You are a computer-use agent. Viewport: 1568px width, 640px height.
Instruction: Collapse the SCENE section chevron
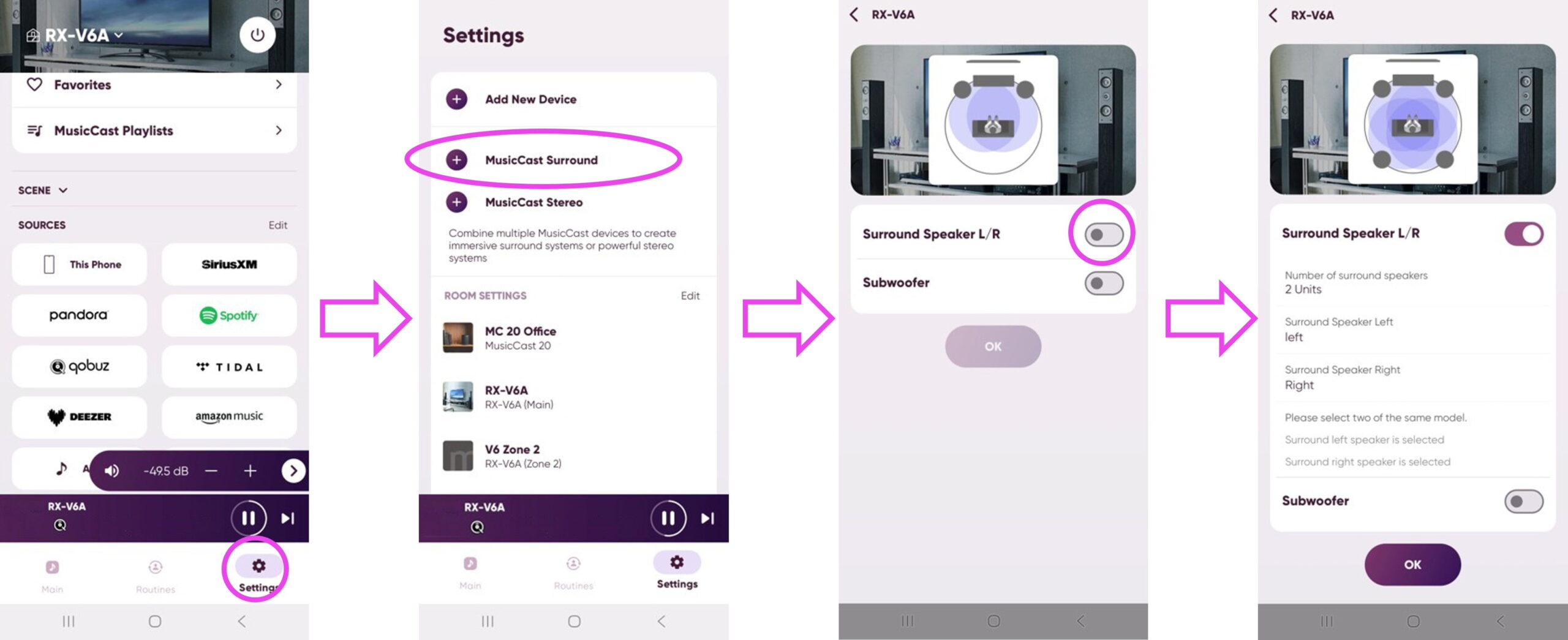(62, 190)
